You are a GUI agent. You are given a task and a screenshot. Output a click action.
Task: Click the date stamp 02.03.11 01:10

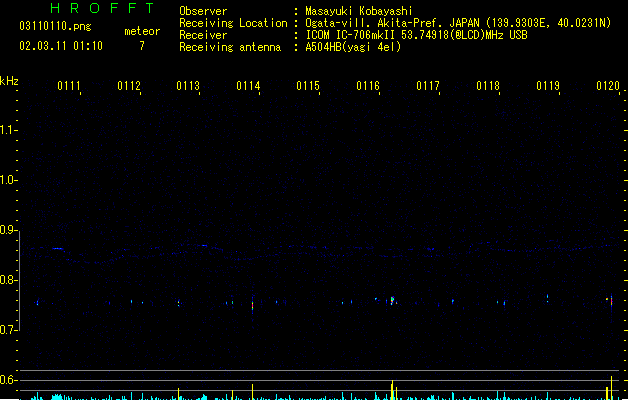click(x=61, y=46)
